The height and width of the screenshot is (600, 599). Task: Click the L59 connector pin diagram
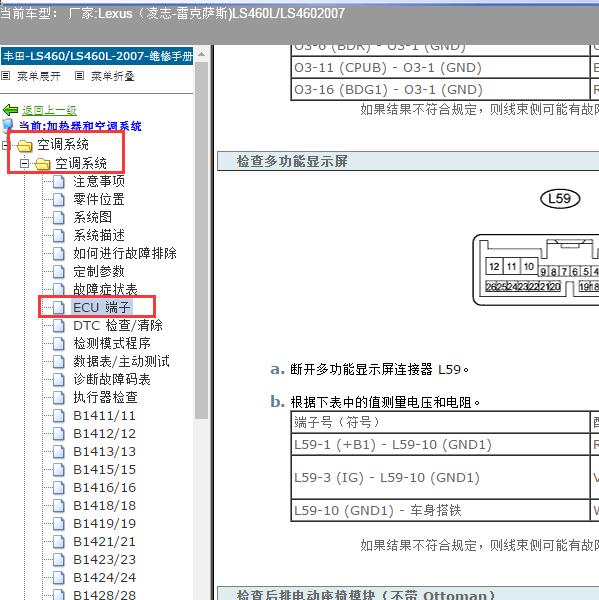click(536, 270)
